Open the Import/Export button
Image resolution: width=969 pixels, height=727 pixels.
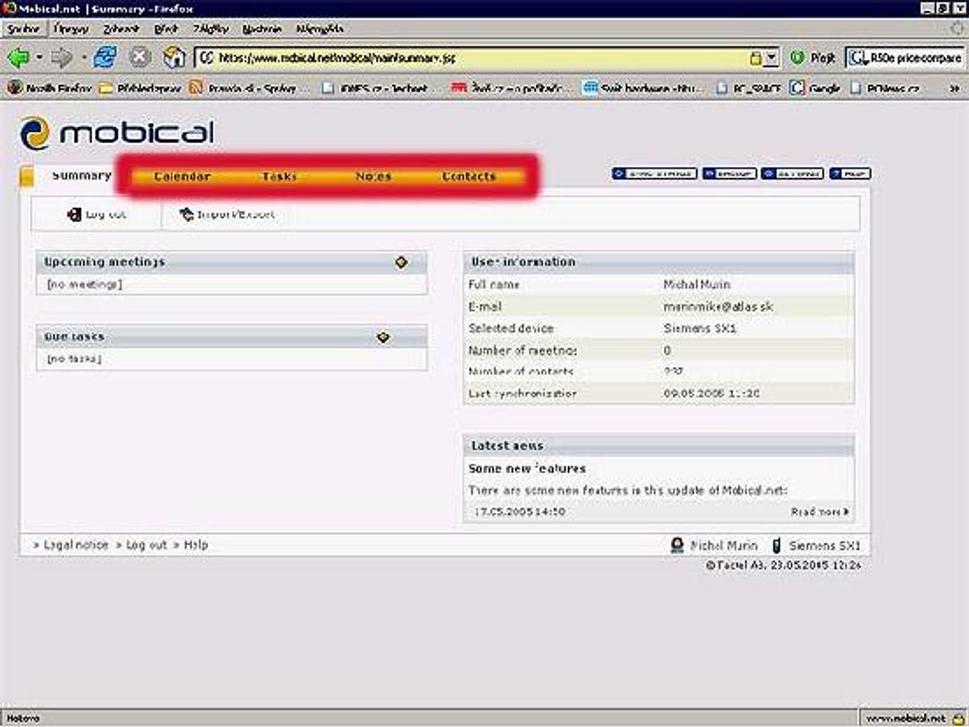[x=227, y=215]
